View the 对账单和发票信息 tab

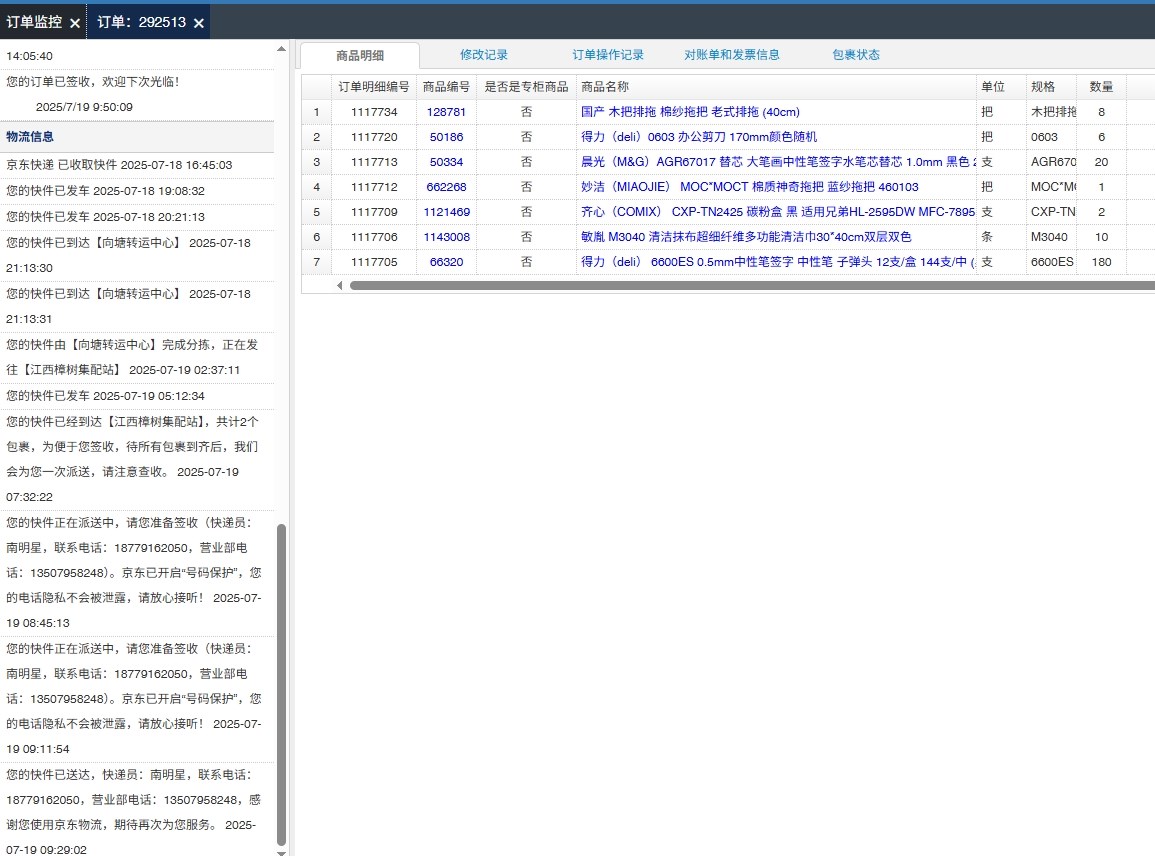click(731, 55)
